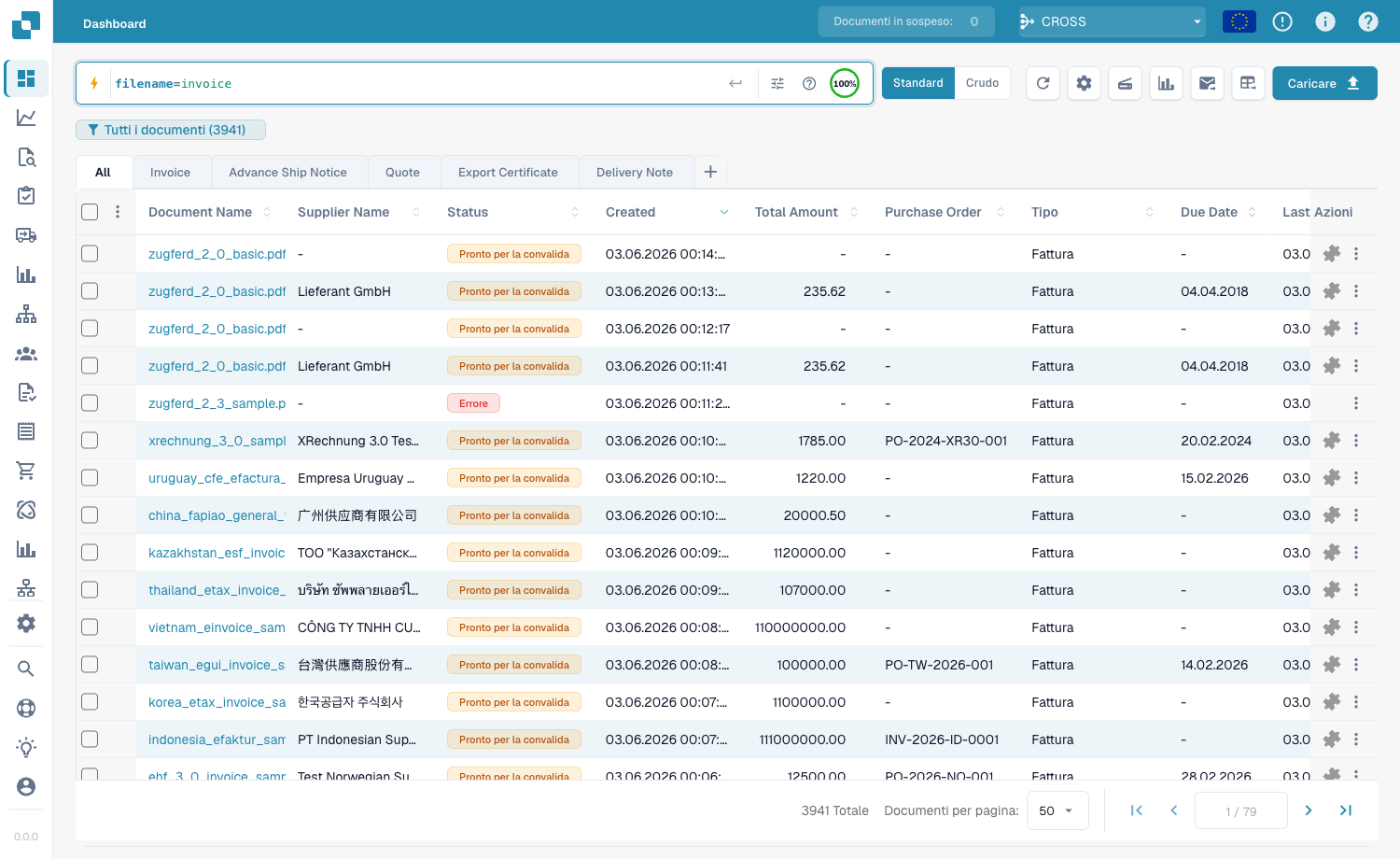
Task: Open the taiwan_egui_invoice document link
Action: (x=217, y=665)
